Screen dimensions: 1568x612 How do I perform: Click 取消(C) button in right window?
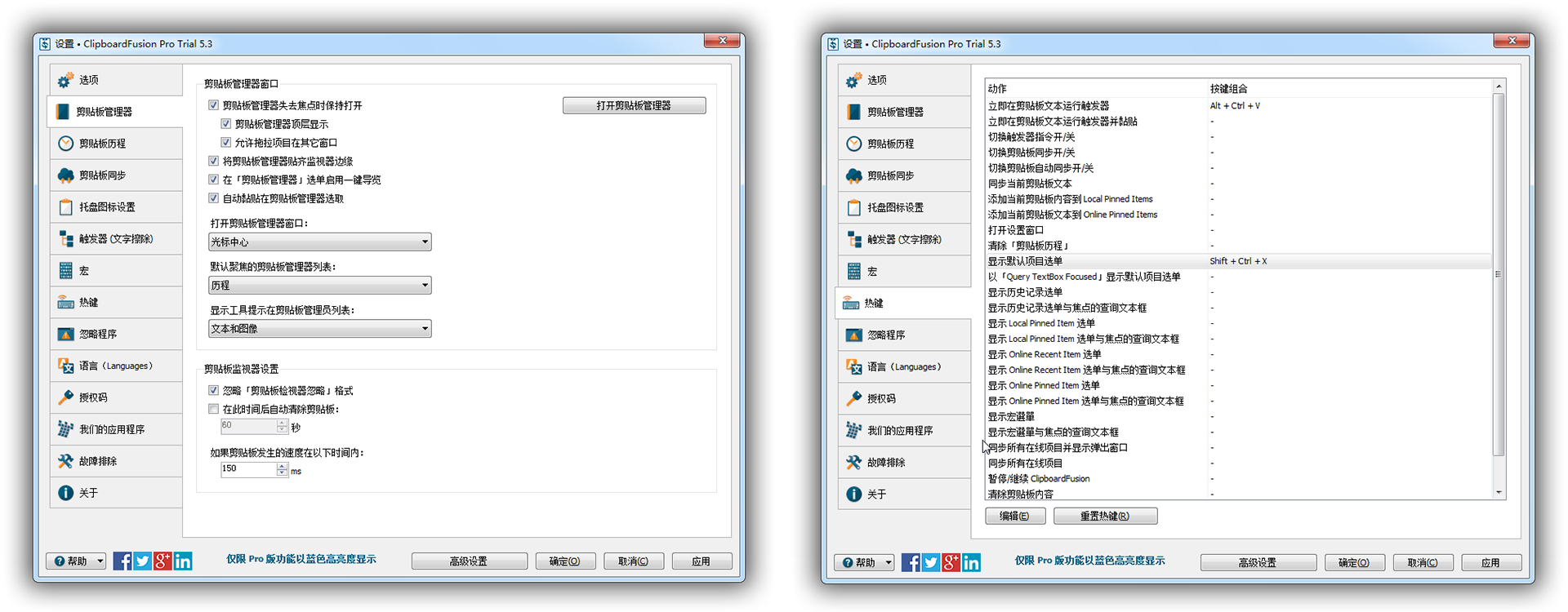[1423, 563]
